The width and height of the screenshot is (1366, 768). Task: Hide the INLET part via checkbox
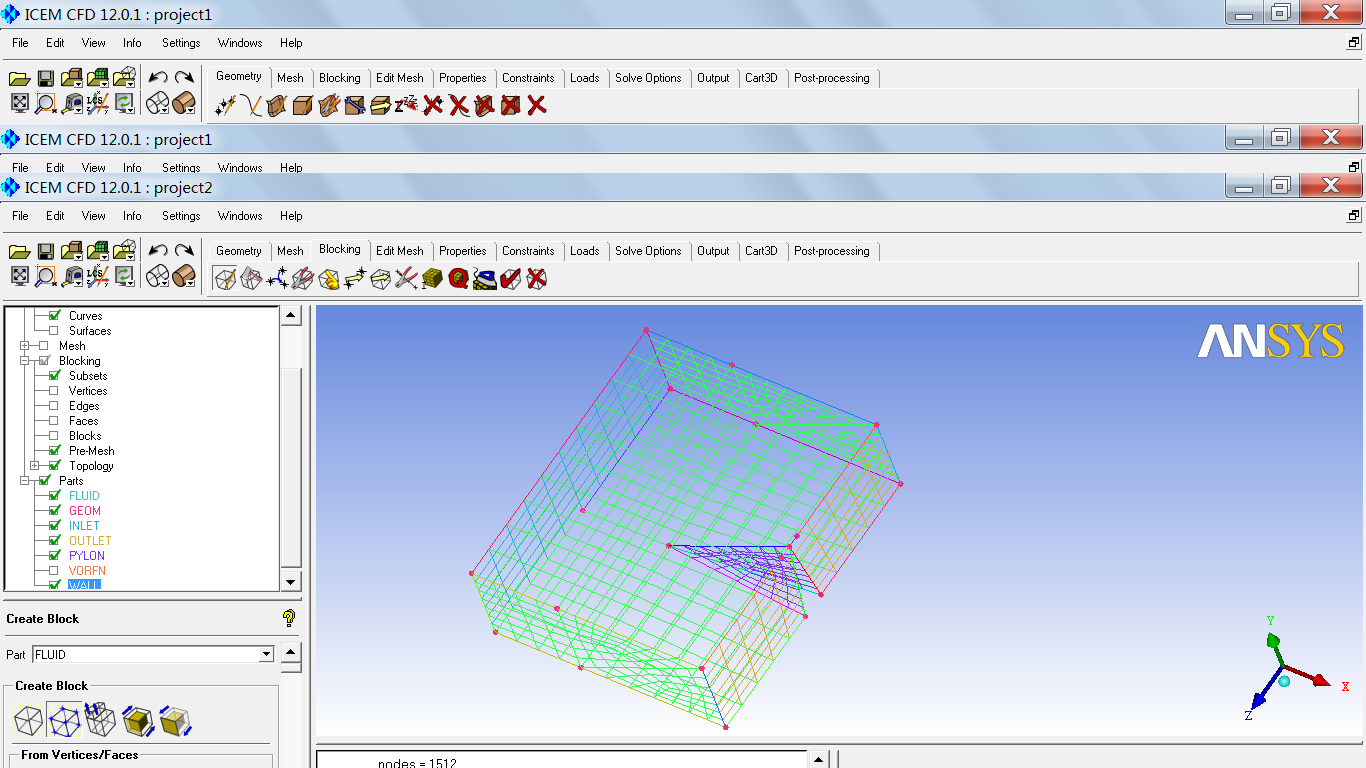coord(55,526)
